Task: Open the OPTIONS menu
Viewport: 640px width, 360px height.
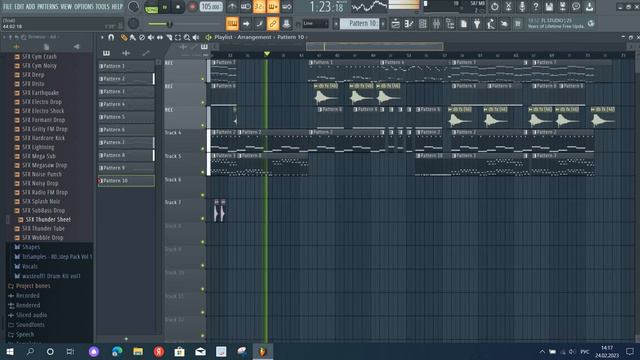Action: 84,7
